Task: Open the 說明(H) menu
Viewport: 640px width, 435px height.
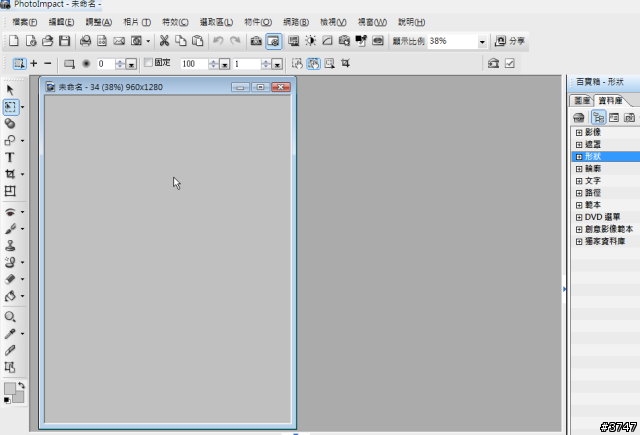Action: (x=411, y=22)
